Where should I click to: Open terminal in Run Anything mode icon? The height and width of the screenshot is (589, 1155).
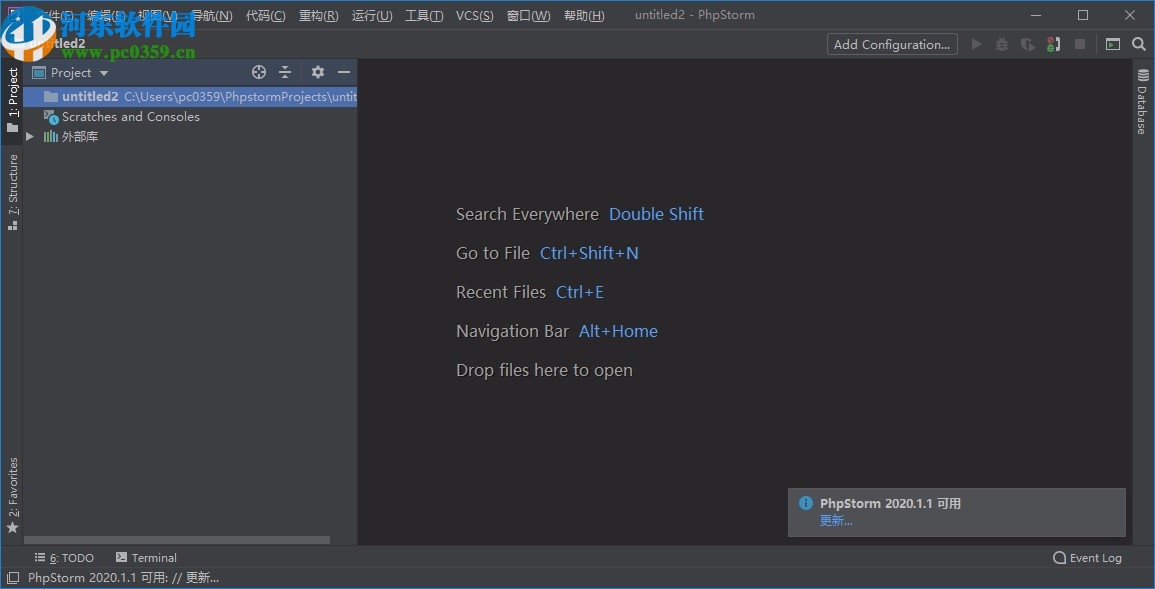tap(1113, 44)
